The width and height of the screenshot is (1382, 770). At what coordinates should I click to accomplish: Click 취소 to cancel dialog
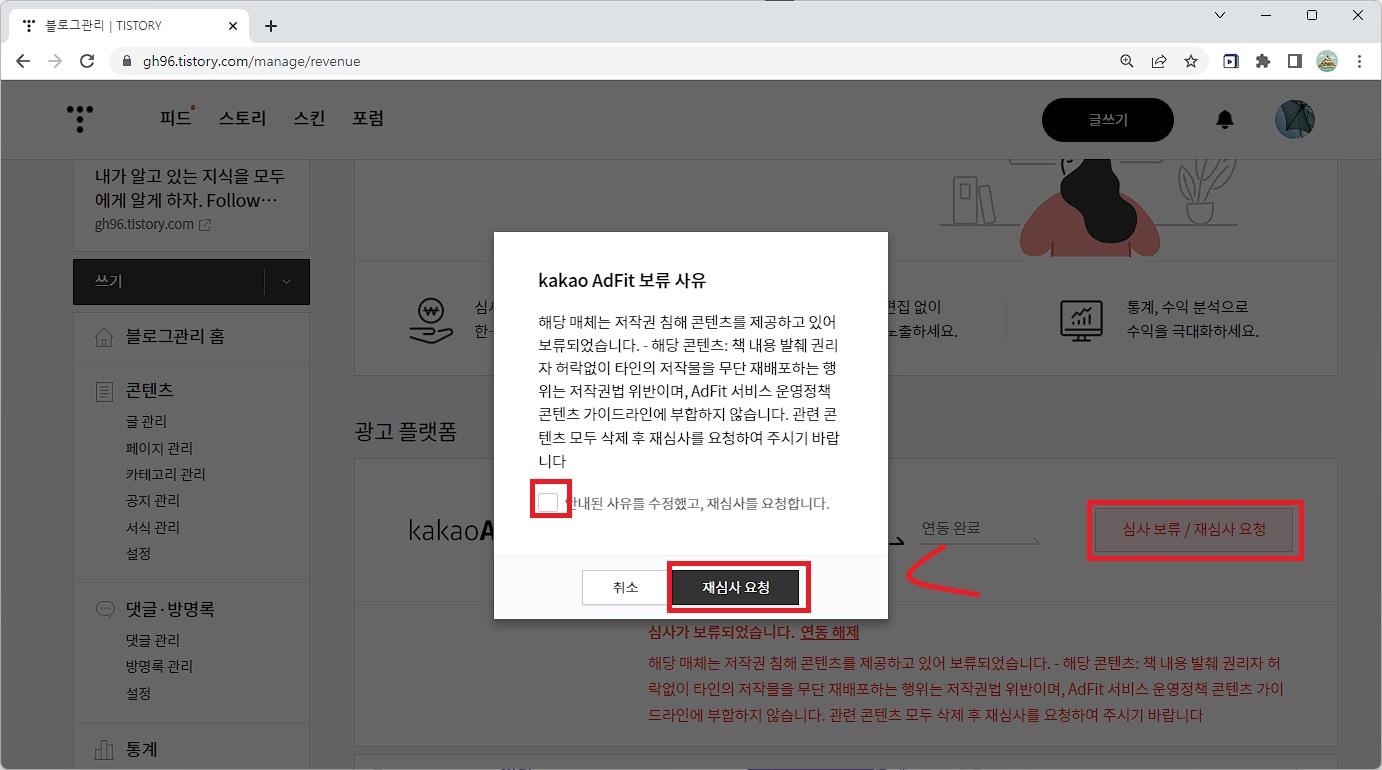pos(625,588)
